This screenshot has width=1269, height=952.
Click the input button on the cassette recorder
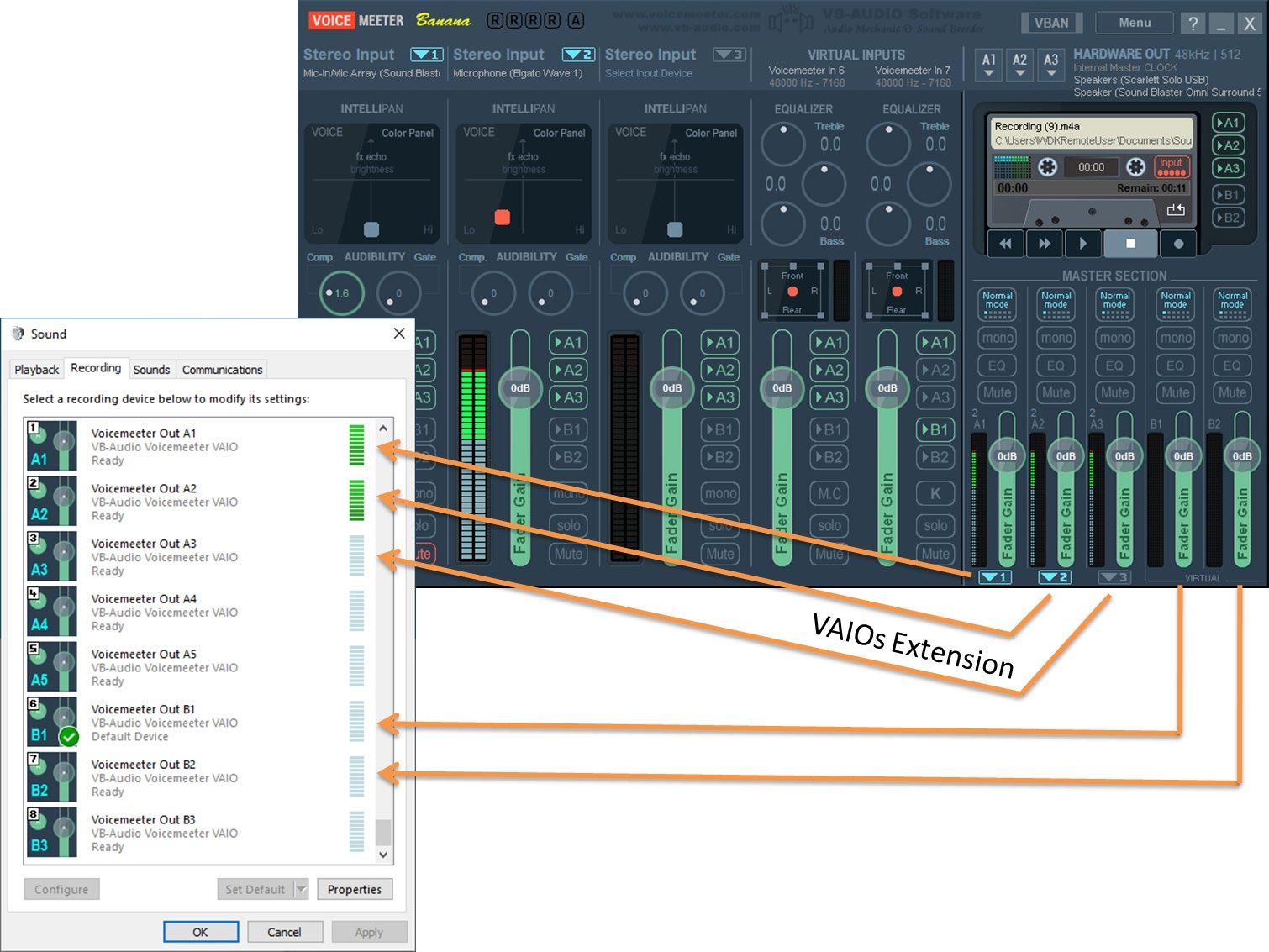(x=1172, y=166)
